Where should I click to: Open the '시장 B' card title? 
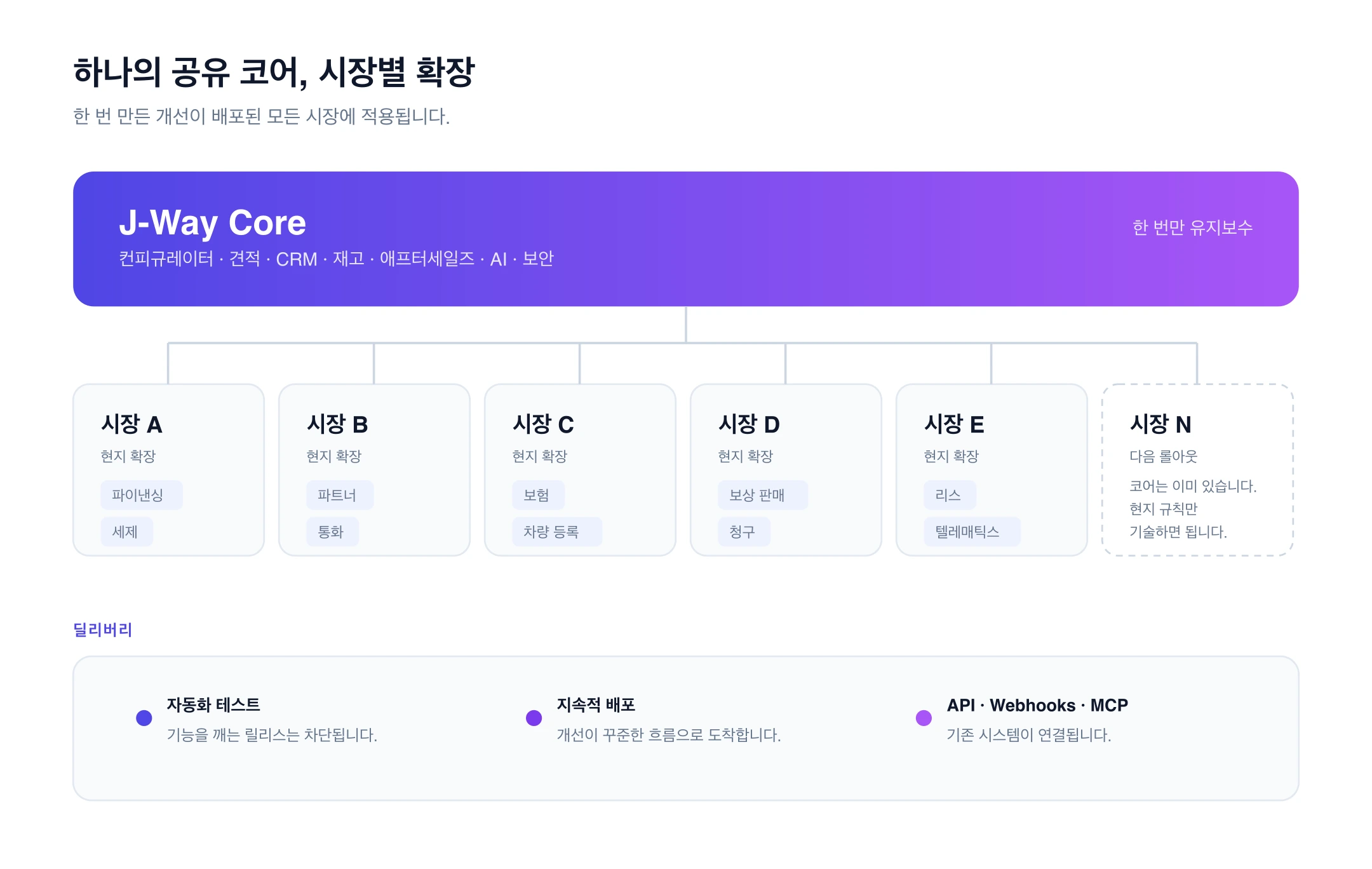tap(337, 424)
